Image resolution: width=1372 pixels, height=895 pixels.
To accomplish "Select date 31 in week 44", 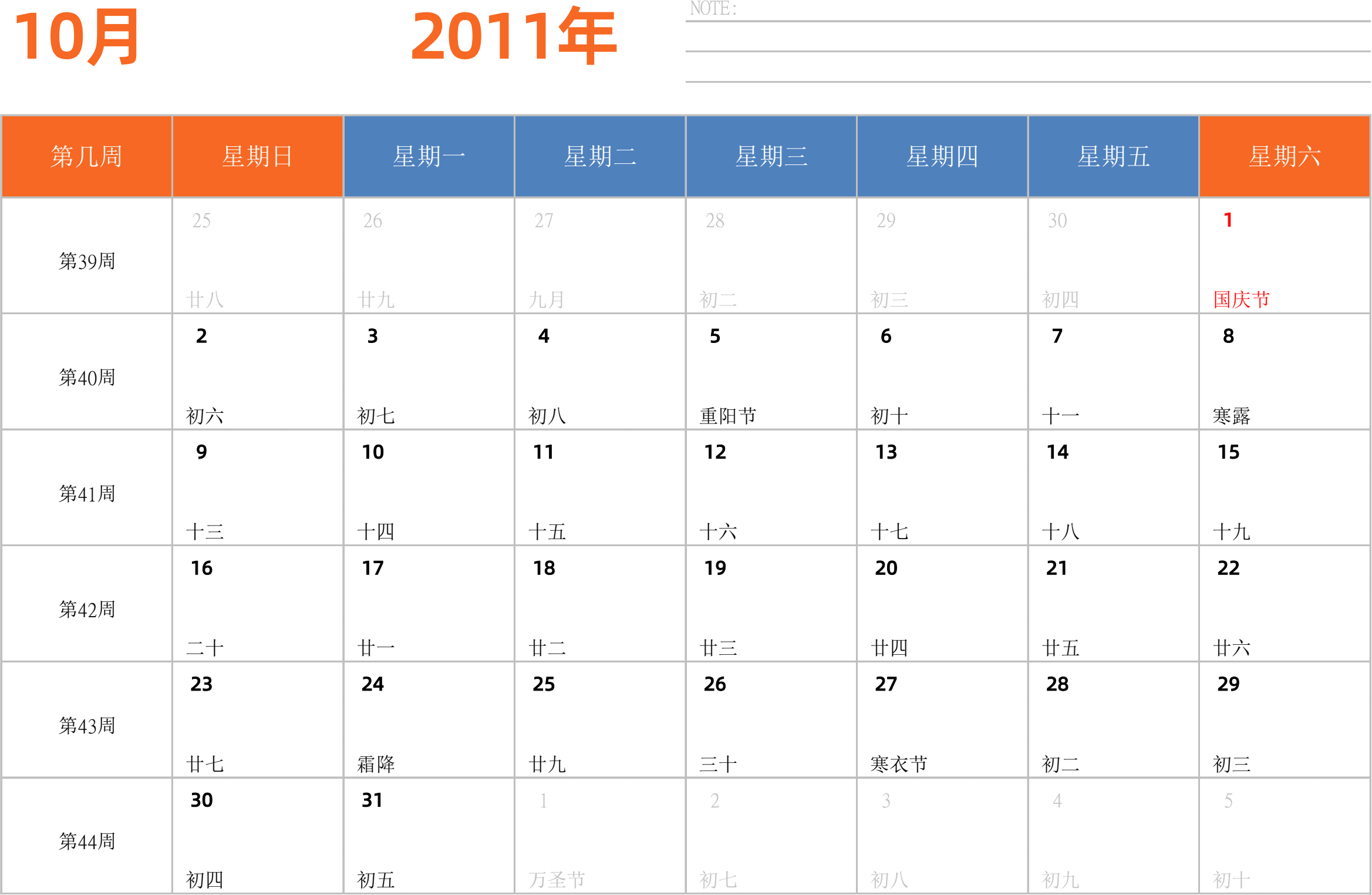I will 372,800.
